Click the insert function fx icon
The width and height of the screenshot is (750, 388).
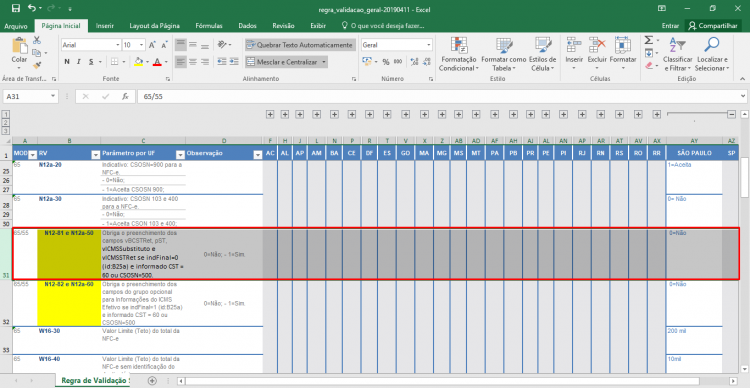pyautogui.click(x=125, y=96)
